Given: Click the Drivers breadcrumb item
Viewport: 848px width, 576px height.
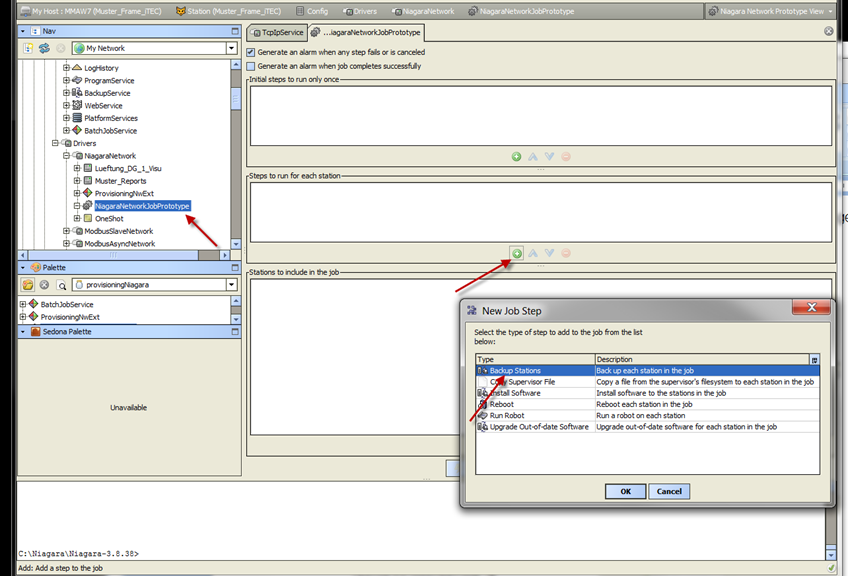Looking at the screenshot, I should click(x=360, y=11).
